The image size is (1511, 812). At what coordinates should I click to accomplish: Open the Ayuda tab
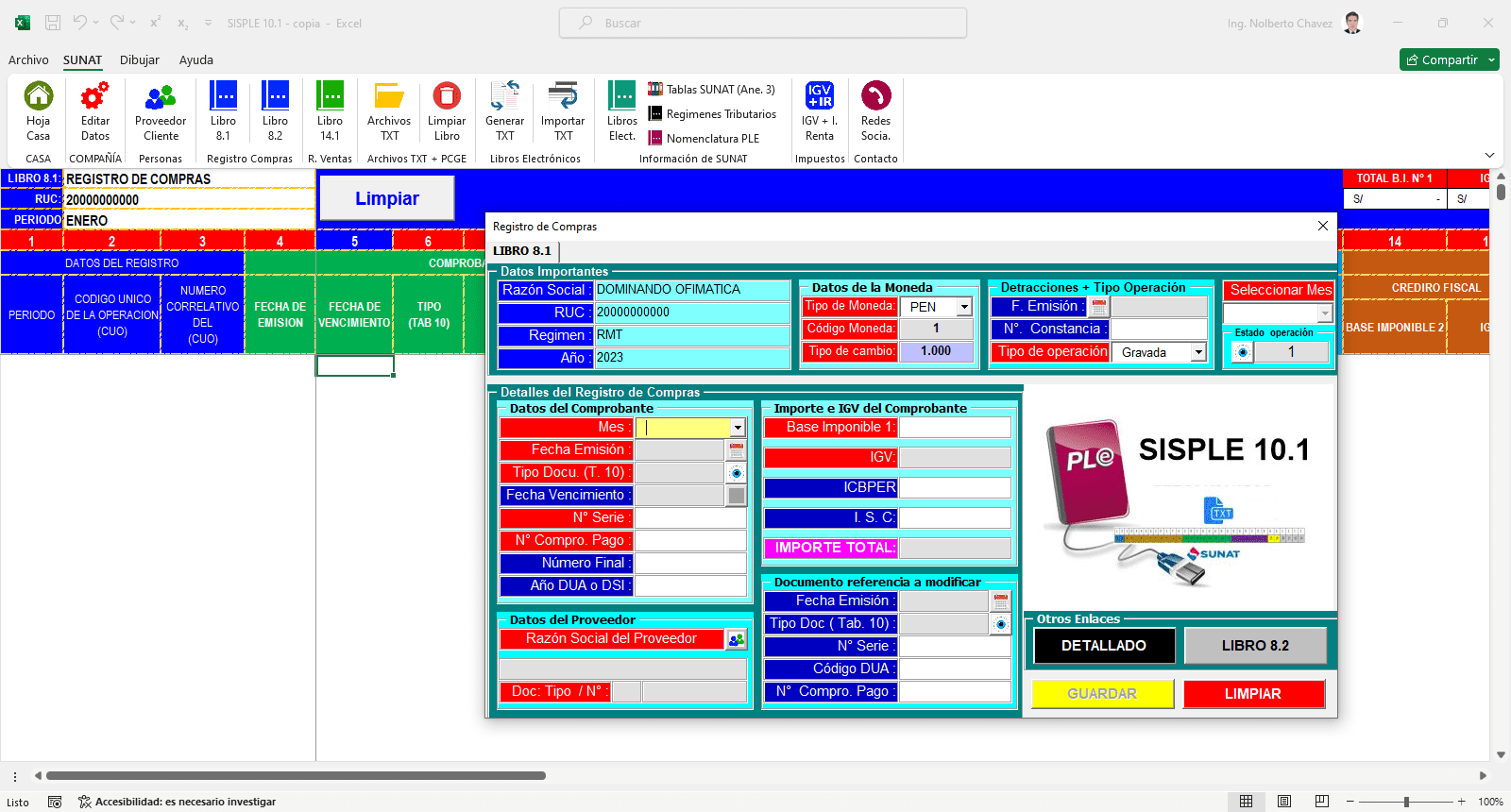coord(196,59)
